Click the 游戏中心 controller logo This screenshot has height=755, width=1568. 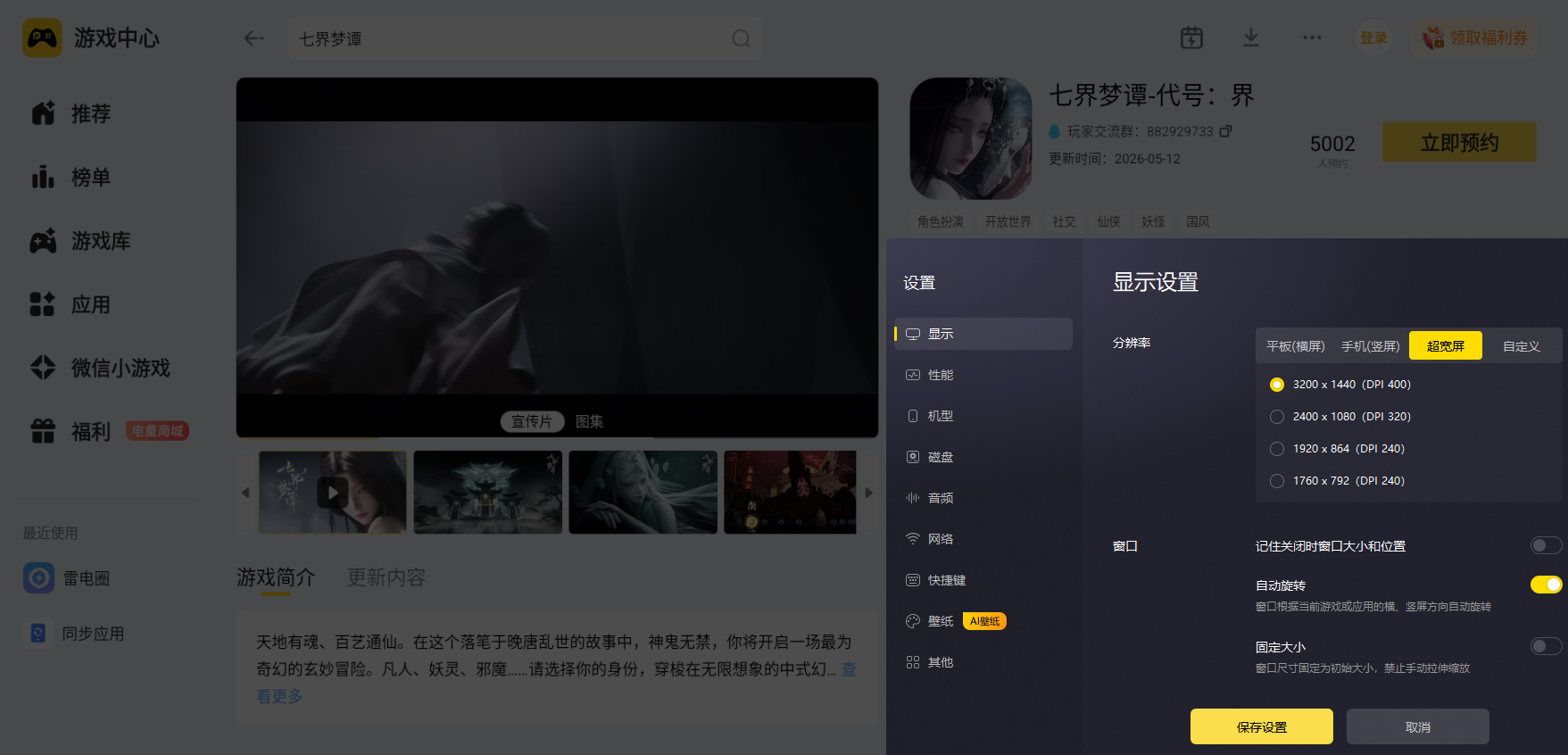[x=42, y=37]
